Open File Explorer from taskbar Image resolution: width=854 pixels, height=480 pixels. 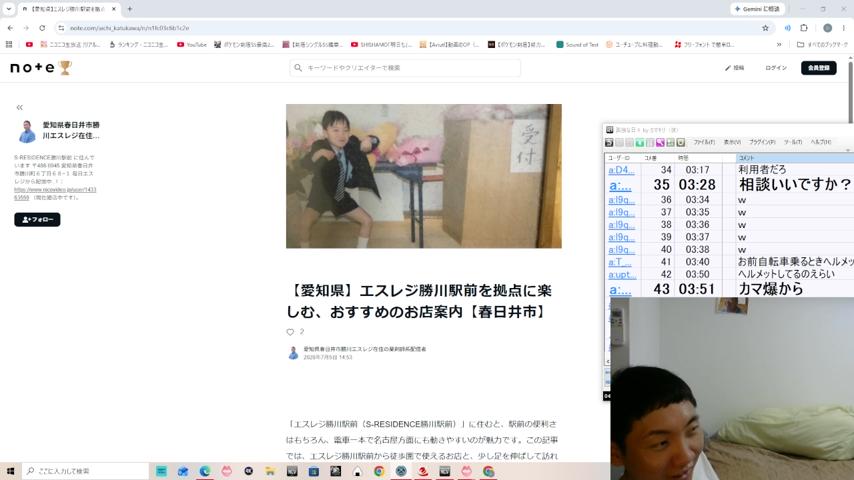coord(270,471)
